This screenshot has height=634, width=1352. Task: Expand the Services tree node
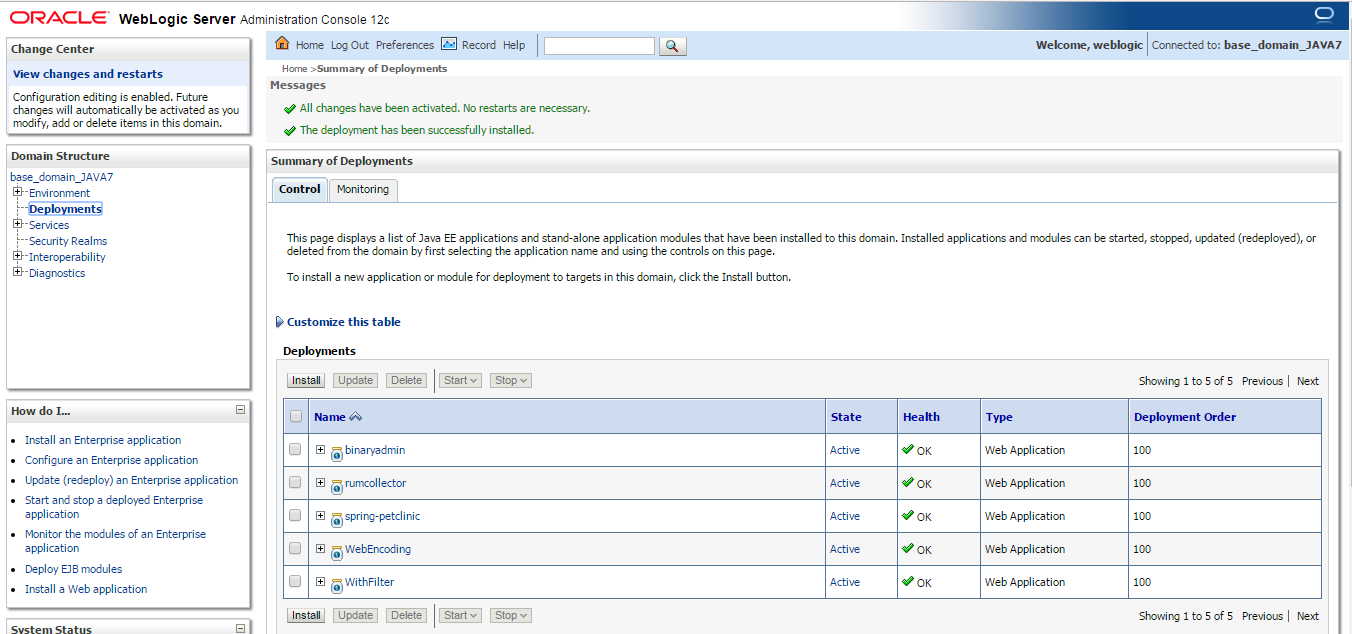pos(18,224)
